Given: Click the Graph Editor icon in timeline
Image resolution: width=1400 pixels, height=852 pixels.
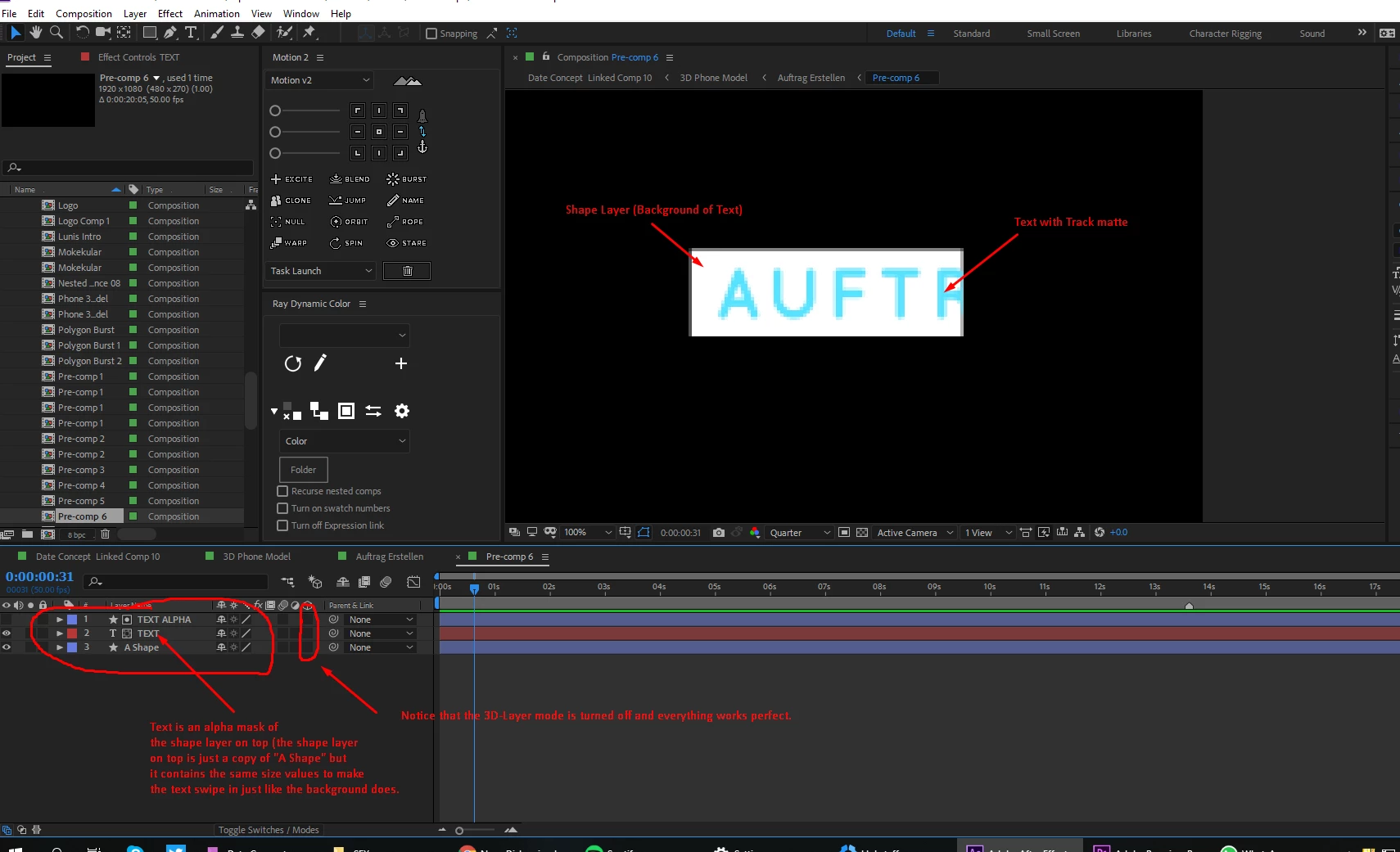Looking at the screenshot, I should 413,582.
